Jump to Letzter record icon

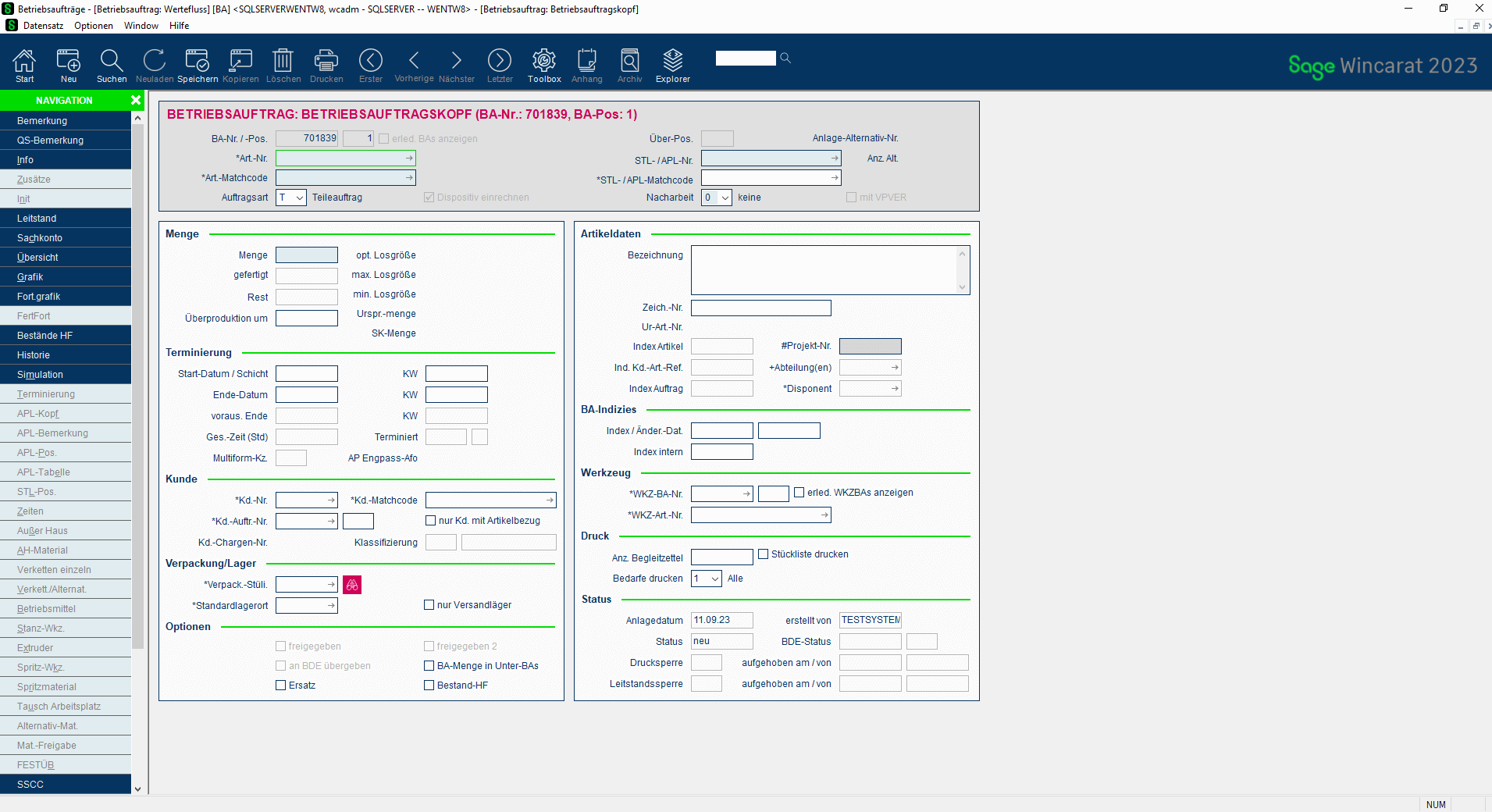pyautogui.click(x=500, y=60)
